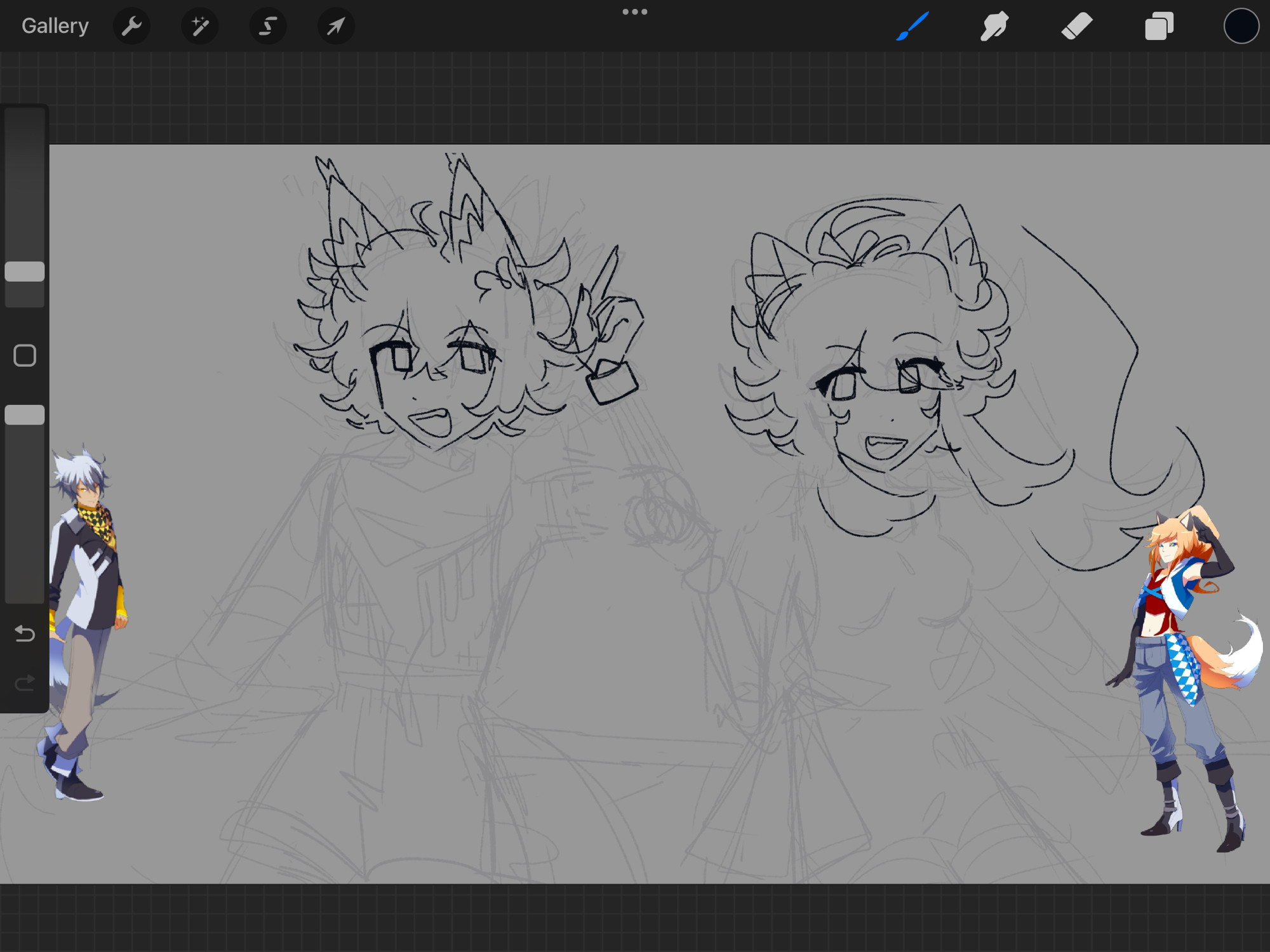
Task: Return to the Gallery
Action: (x=55, y=26)
